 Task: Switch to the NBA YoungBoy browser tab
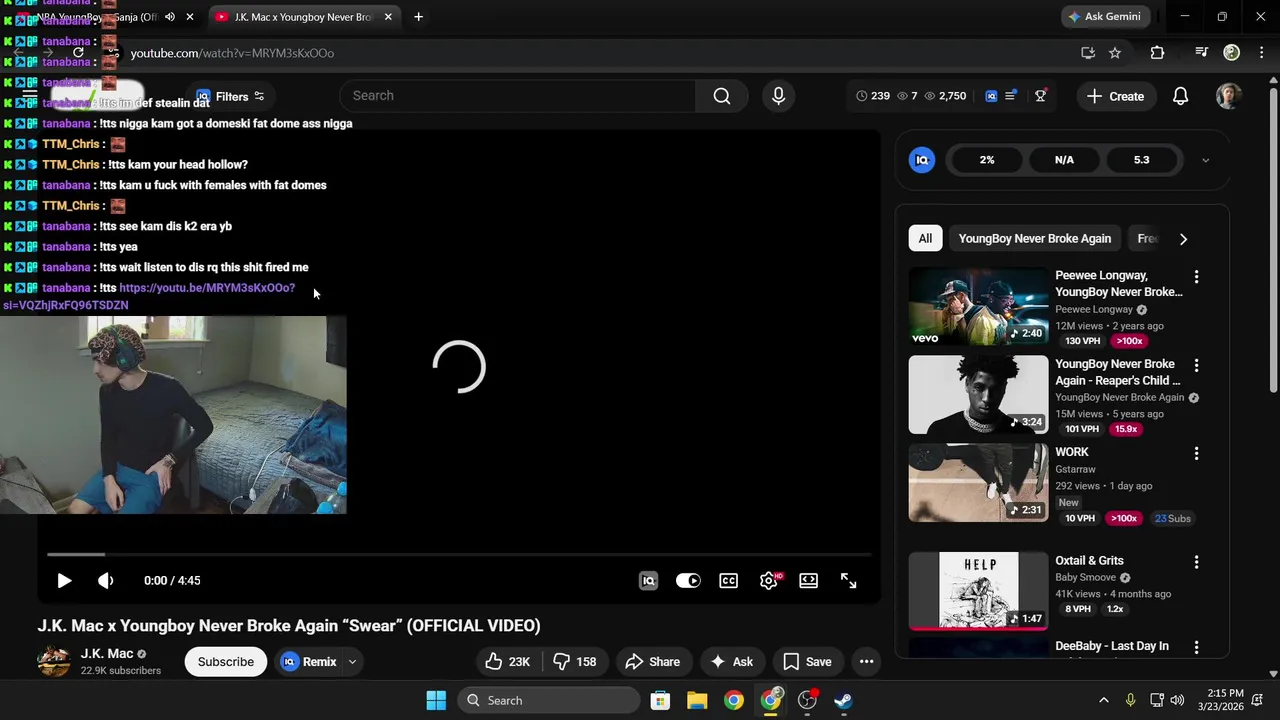coord(97,17)
